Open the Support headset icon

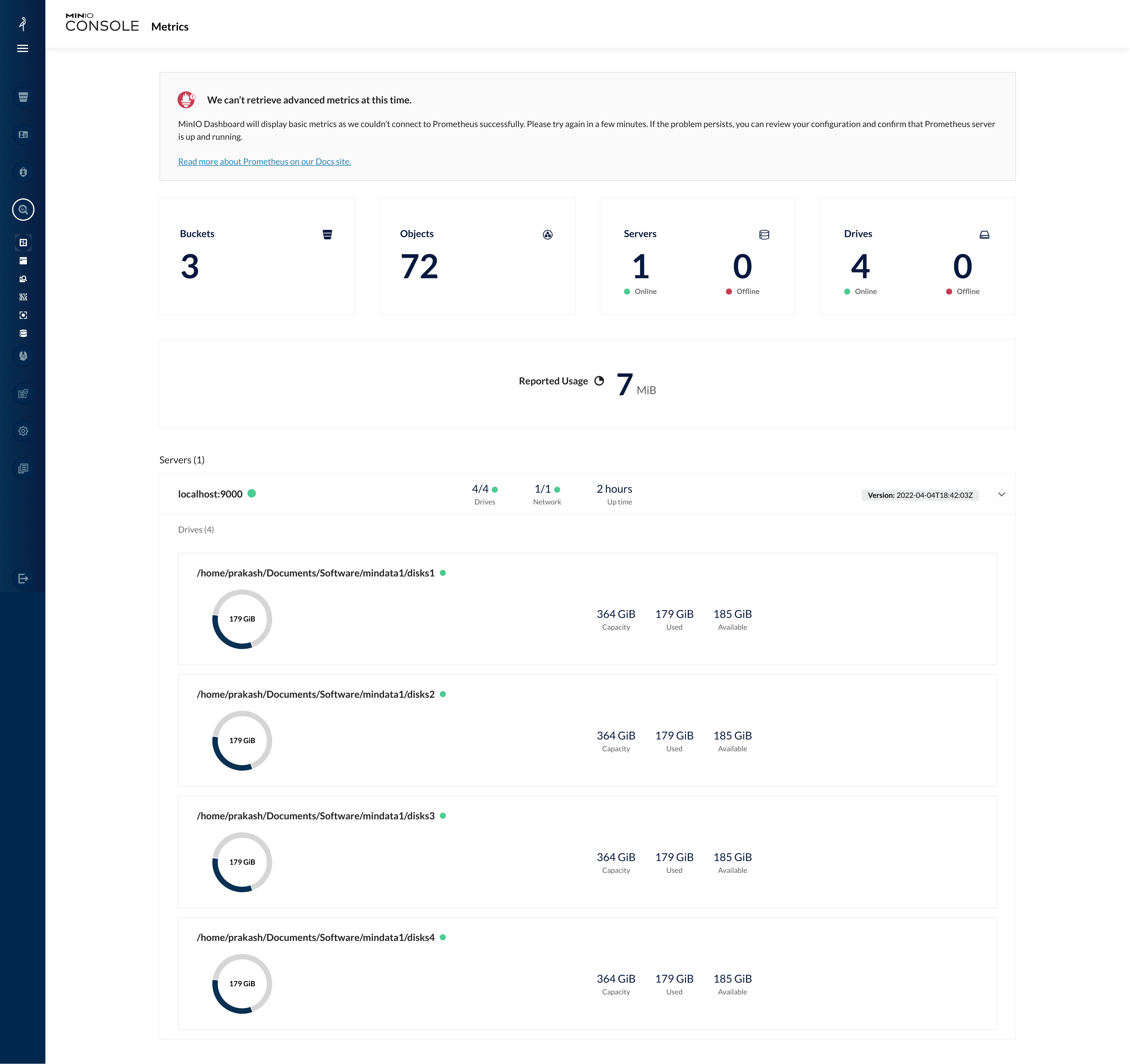coord(23,356)
